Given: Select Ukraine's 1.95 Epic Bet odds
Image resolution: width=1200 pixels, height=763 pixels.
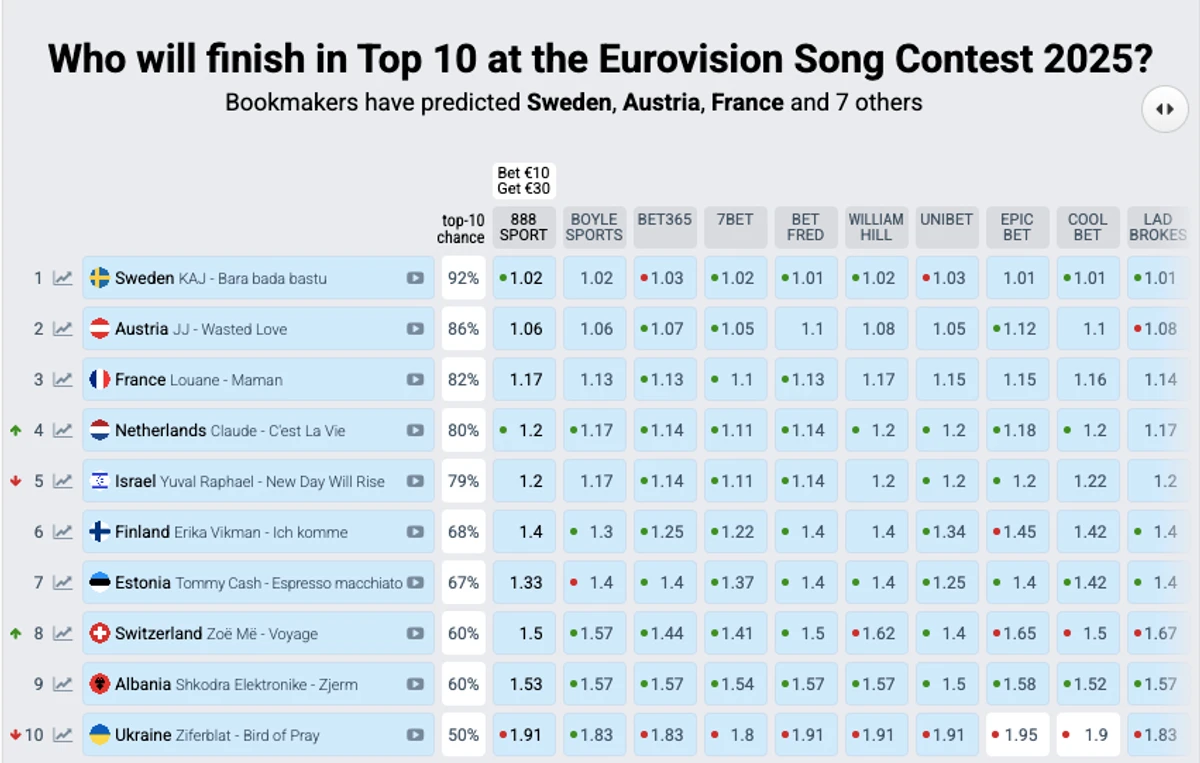Looking at the screenshot, I should pos(1018,735).
